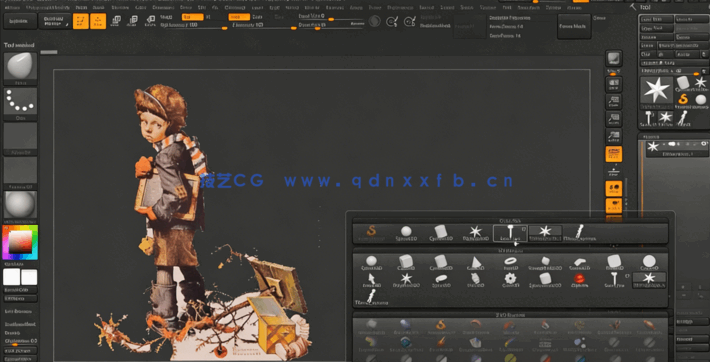710x362 pixels.
Task: Toggle the orange Draw mode button
Action: click(x=98, y=21)
